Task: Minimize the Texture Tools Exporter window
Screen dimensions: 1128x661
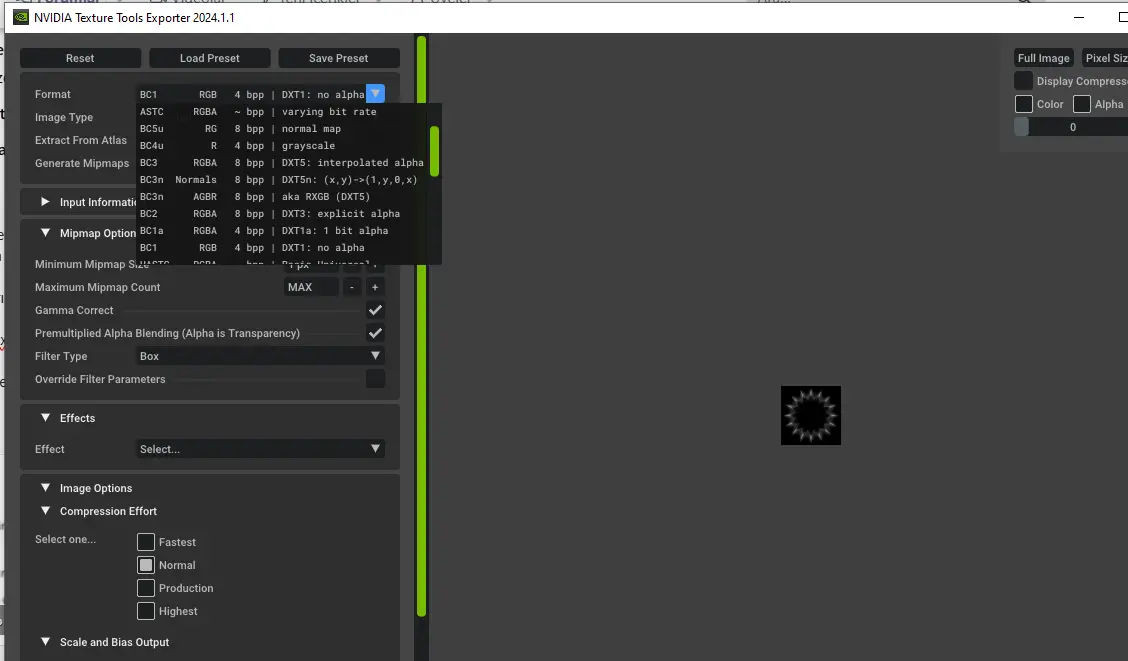Action: pos(1078,17)
